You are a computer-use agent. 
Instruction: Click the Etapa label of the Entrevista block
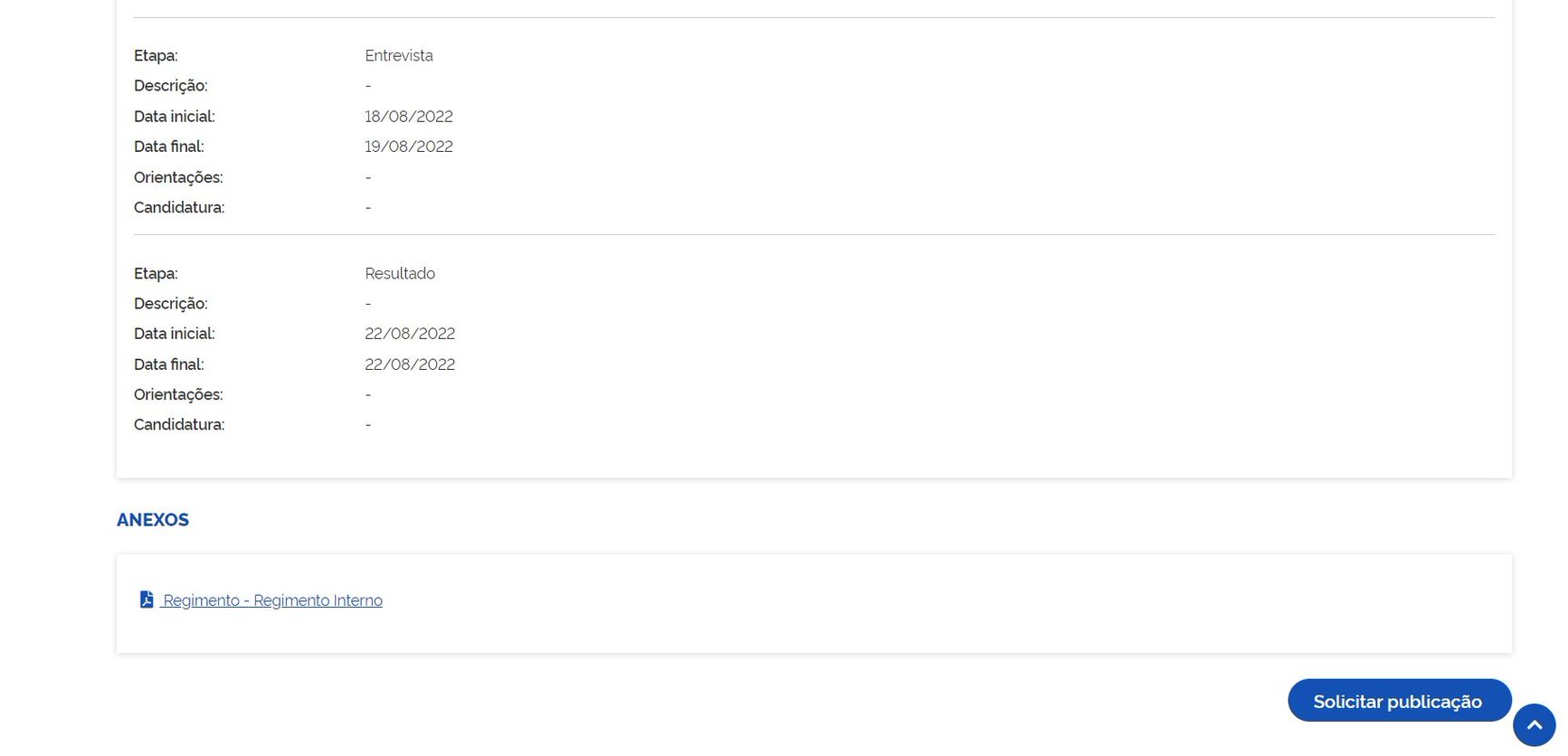pyautogui.click(x=156, y=56)
